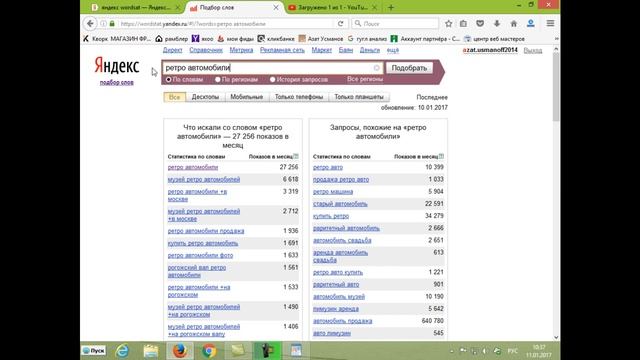Open 'Все регионы' region selector
This screenshot has width=640, height=360.
pyautogui.click(x=365, y=79)
